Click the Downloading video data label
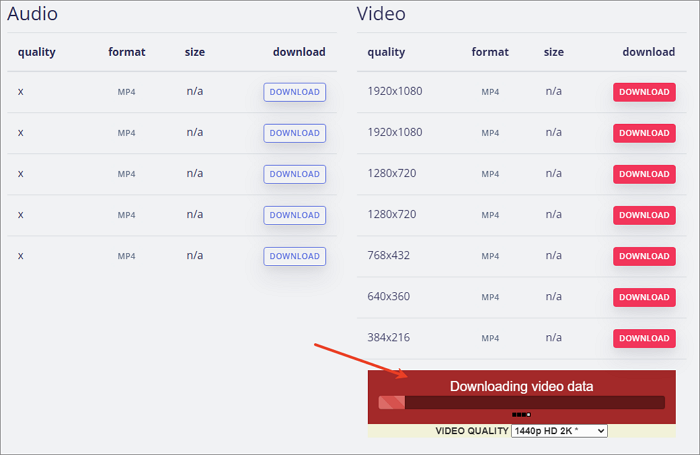This screenshot has width=700, height=455. pos(521,386)
